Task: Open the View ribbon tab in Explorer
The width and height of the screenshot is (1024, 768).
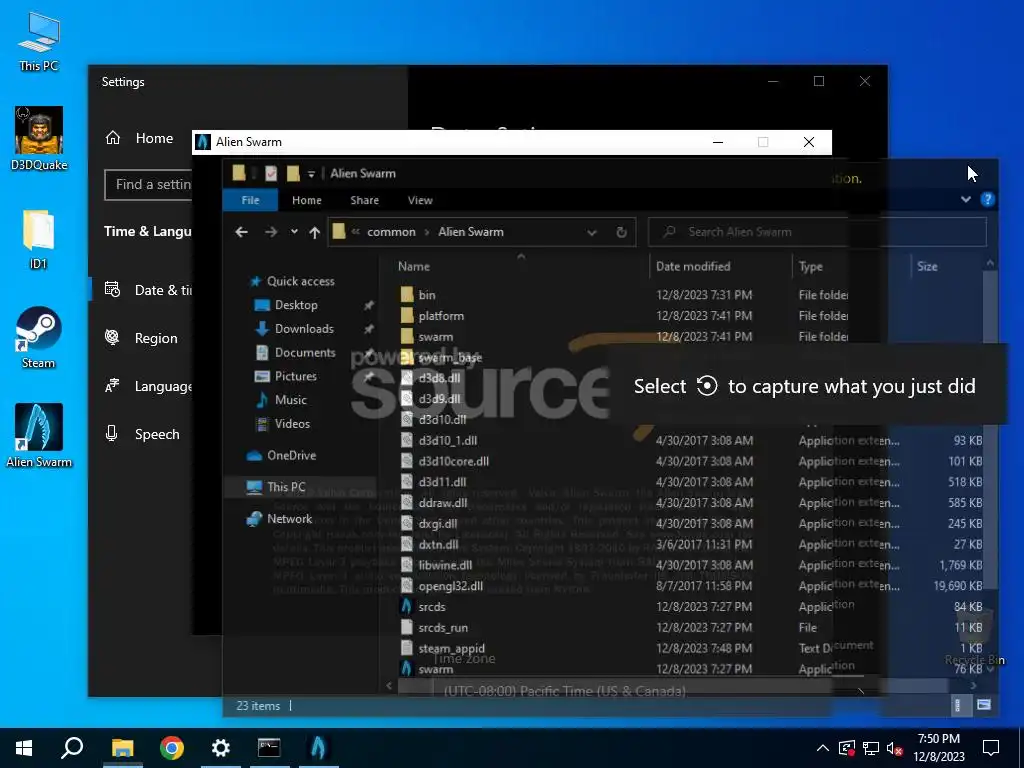Action: pos(420,200)
